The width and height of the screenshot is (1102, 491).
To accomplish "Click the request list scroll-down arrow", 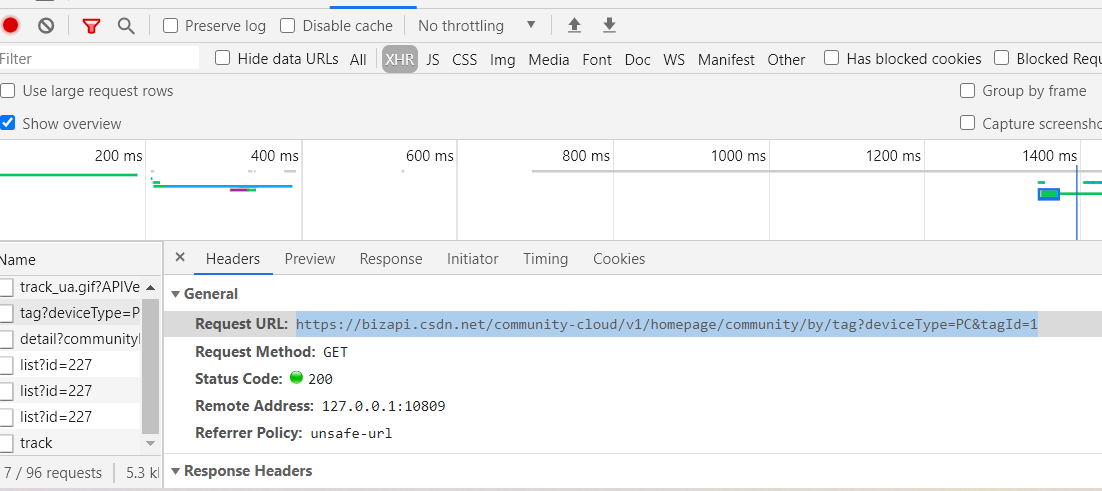I will click(x=150, y=443).
